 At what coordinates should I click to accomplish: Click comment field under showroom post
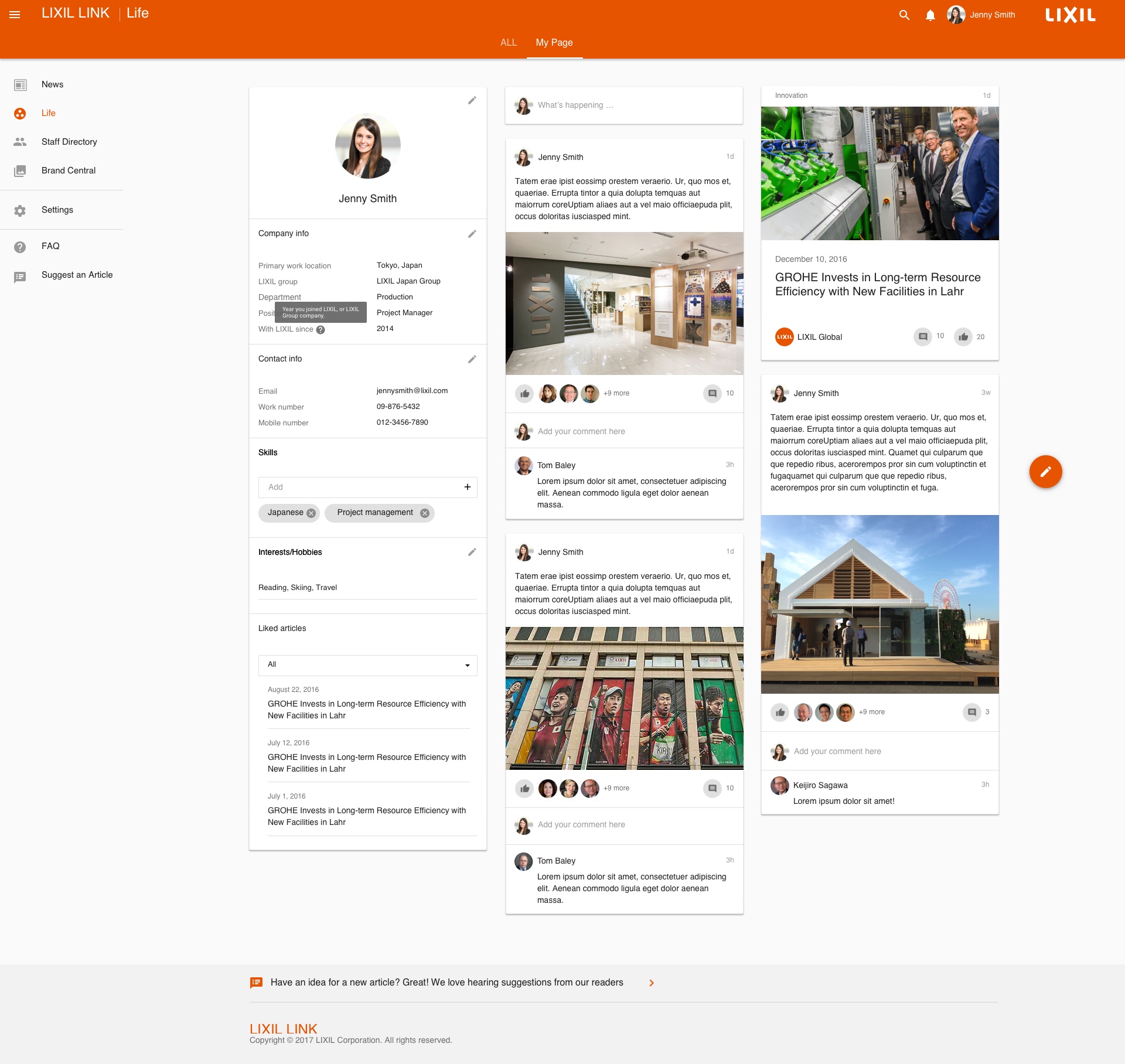tap(624, 431)
